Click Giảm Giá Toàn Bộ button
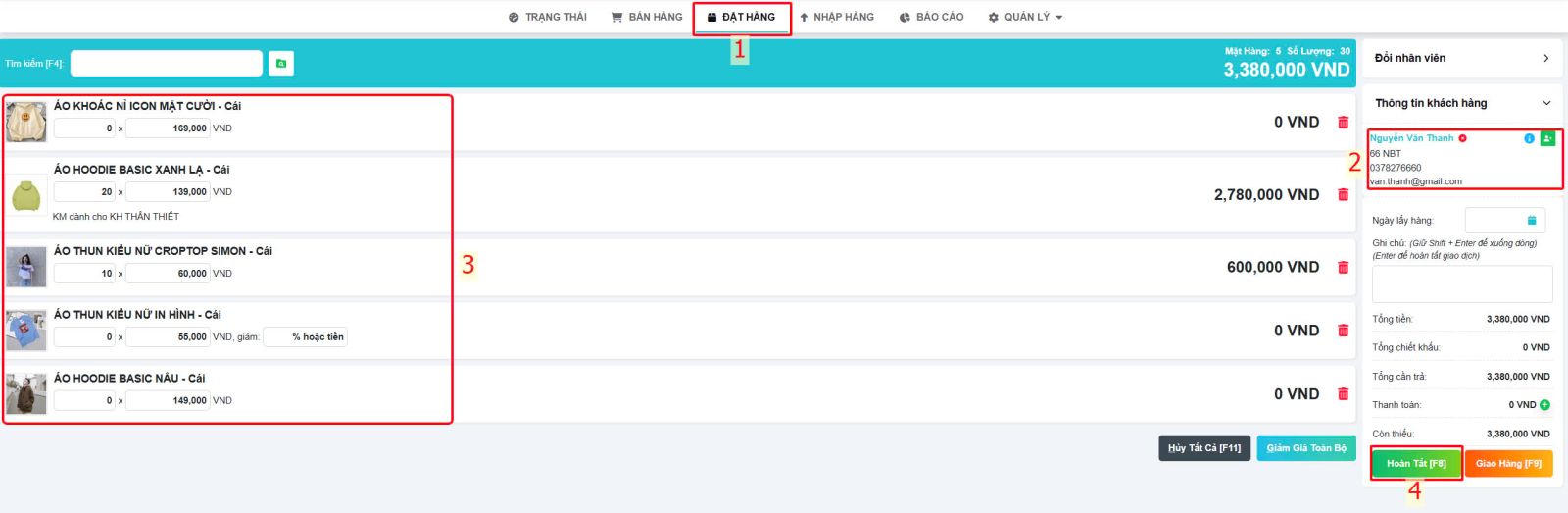1568x513 pixels. [x=1305, y=448]
